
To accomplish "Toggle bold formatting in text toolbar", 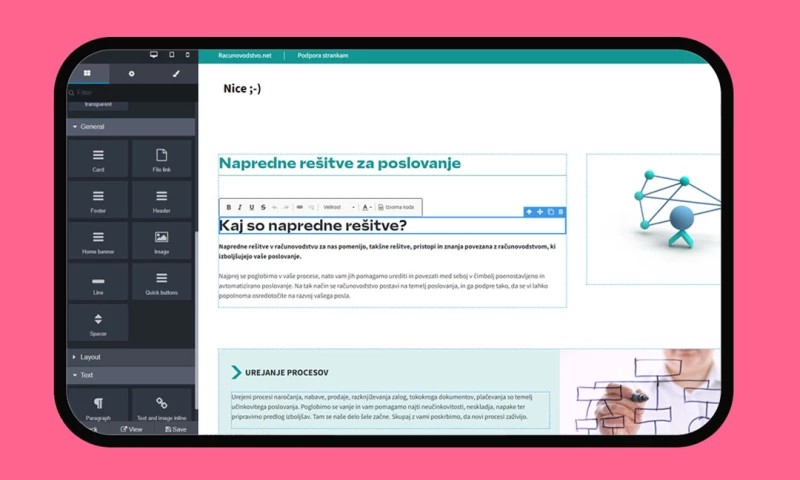I will (228, 207).
